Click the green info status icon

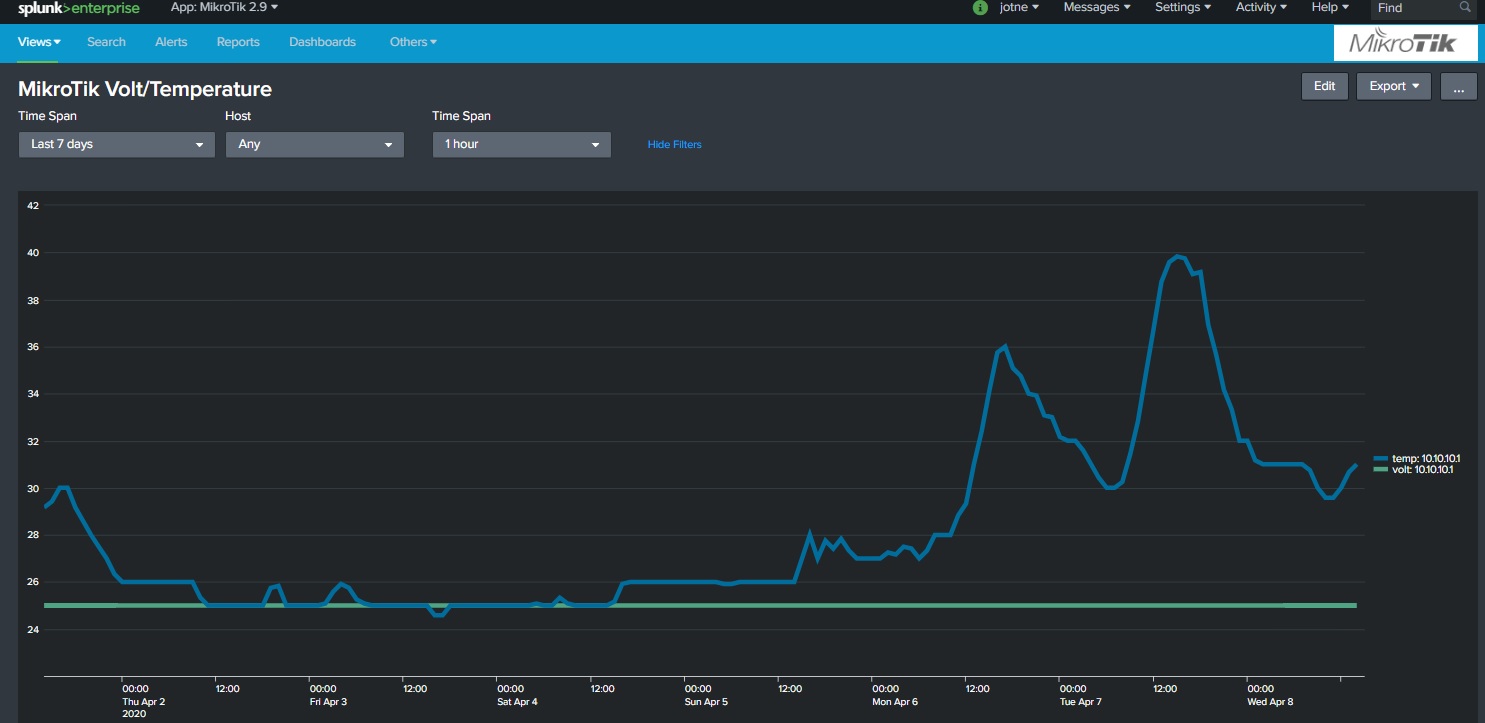980,8
